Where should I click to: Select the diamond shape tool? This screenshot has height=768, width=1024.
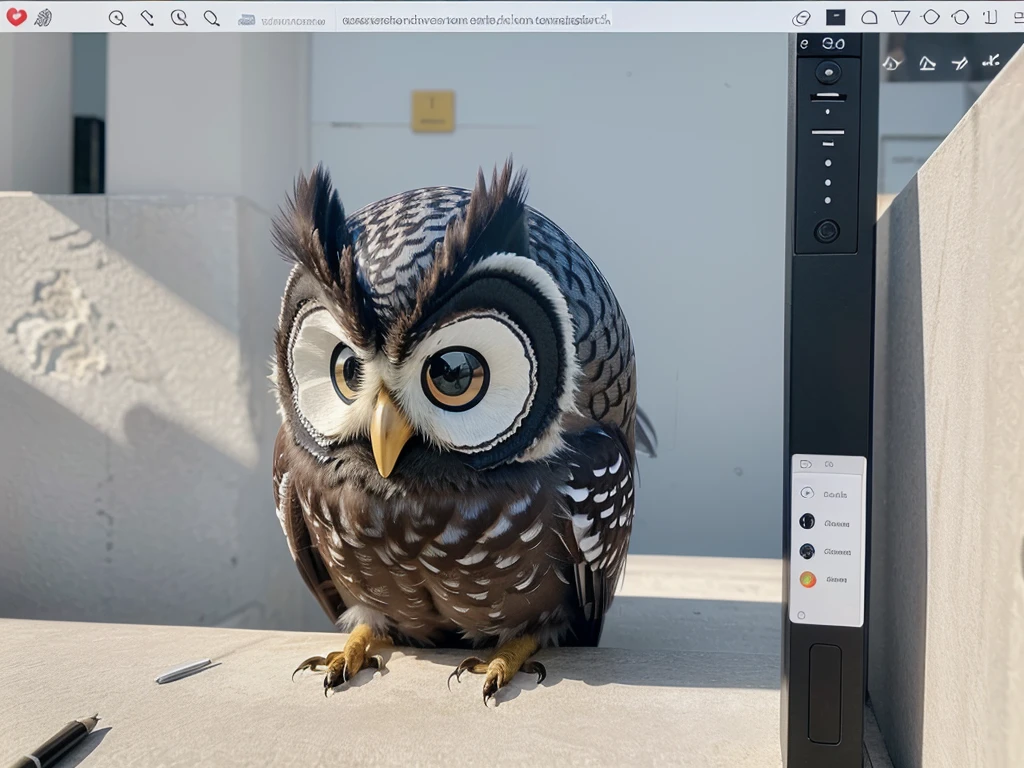click(x=930, y=17)
